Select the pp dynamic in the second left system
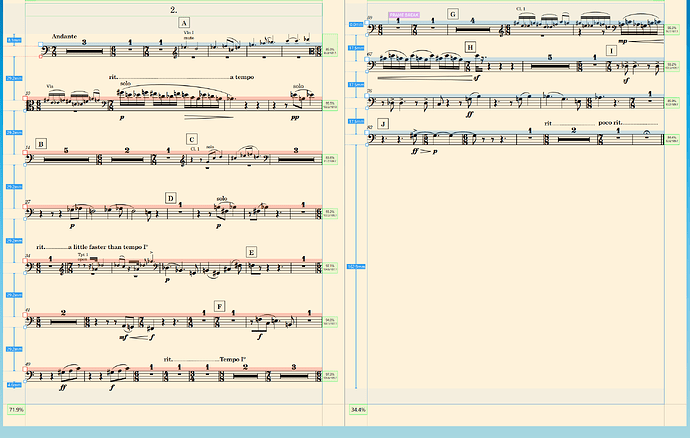The height and width of the screenshot is (438, 690). coord(295,118)
